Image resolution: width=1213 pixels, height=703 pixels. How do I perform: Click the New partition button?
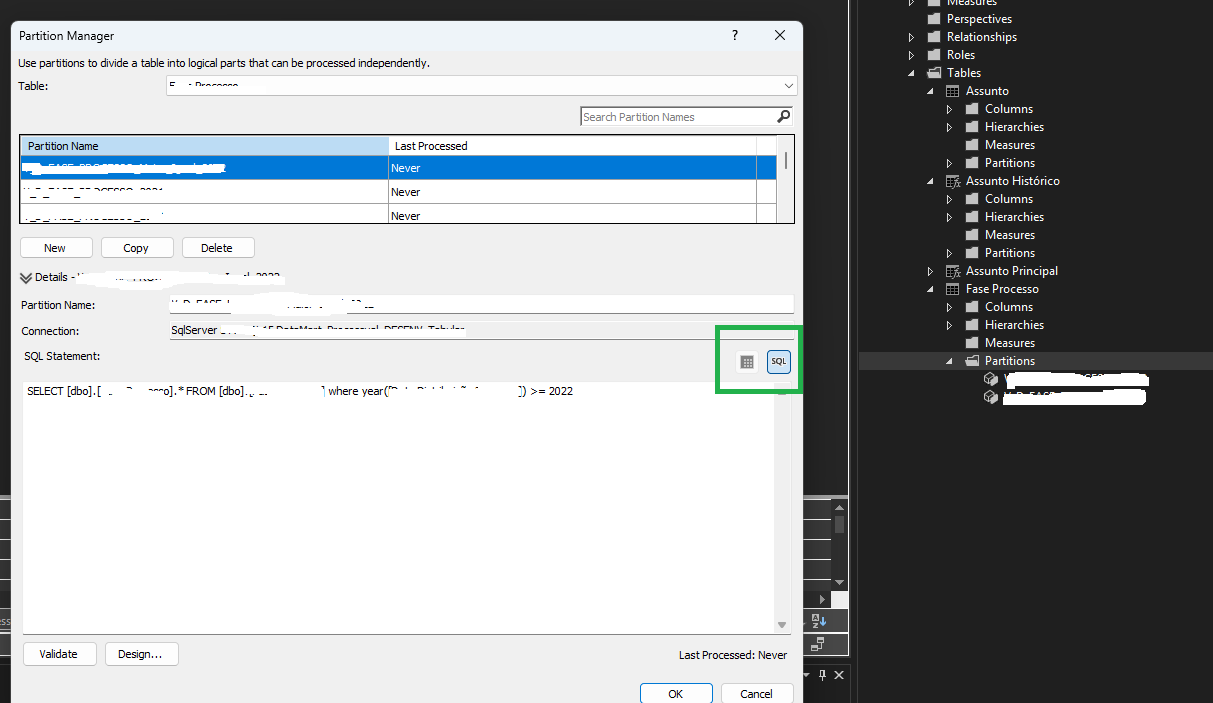pyautogui.click(x=56, y=248)
